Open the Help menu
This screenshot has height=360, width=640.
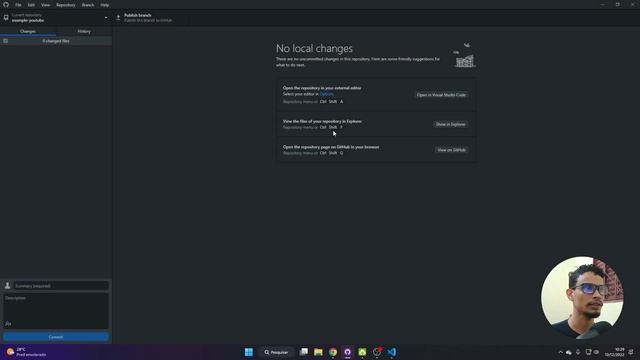tap(104, 5)
